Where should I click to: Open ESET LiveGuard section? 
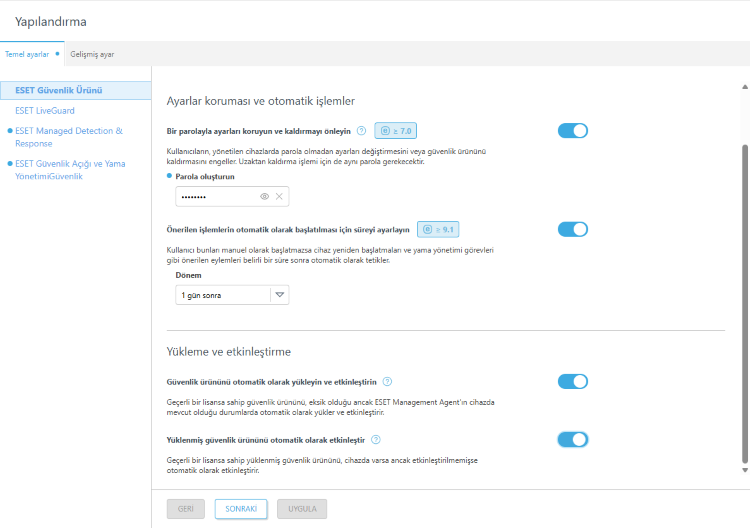[x=45, y=110]
